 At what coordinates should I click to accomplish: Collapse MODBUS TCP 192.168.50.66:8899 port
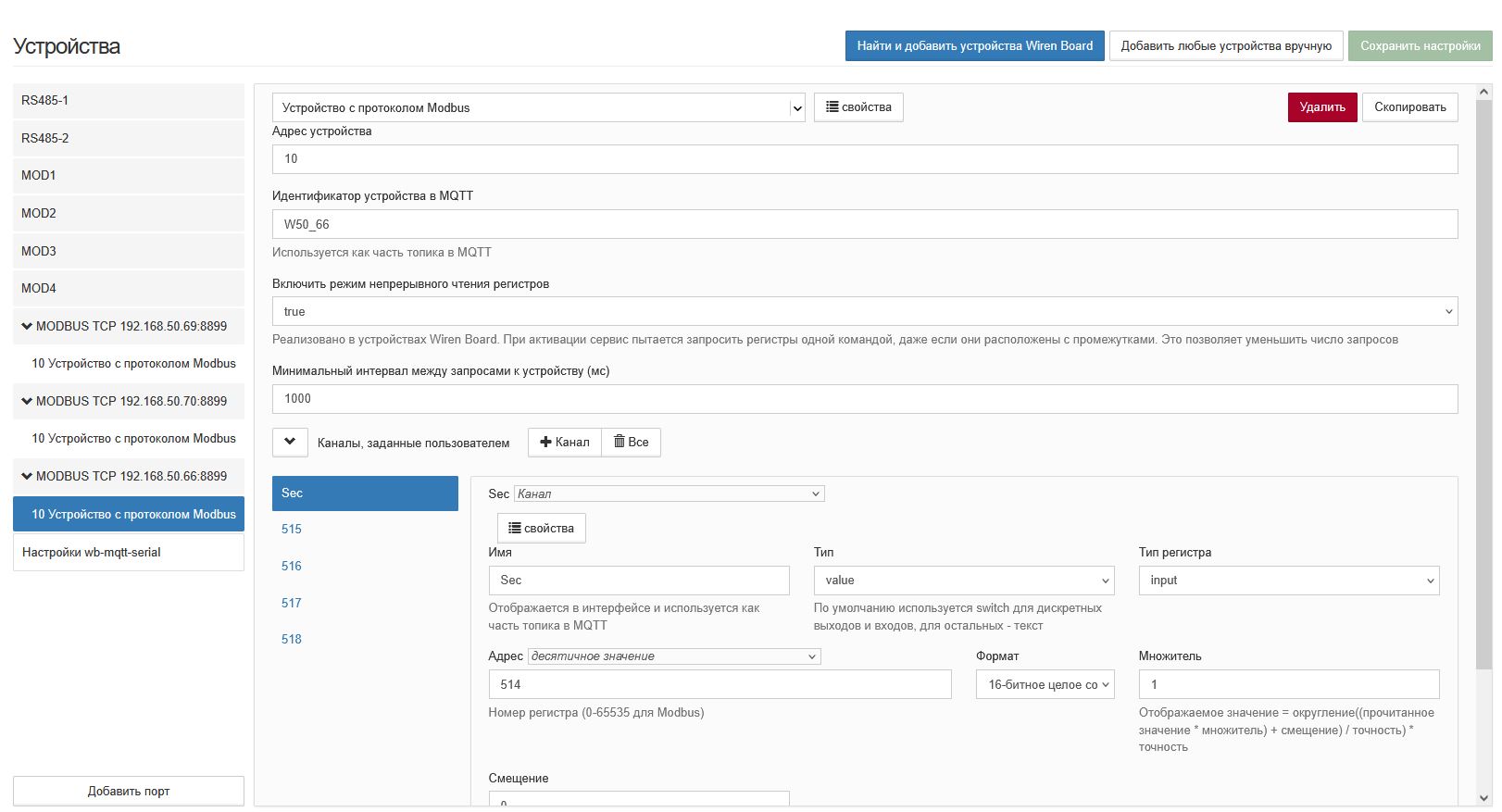pyautogui.click(x=27, y=476)
